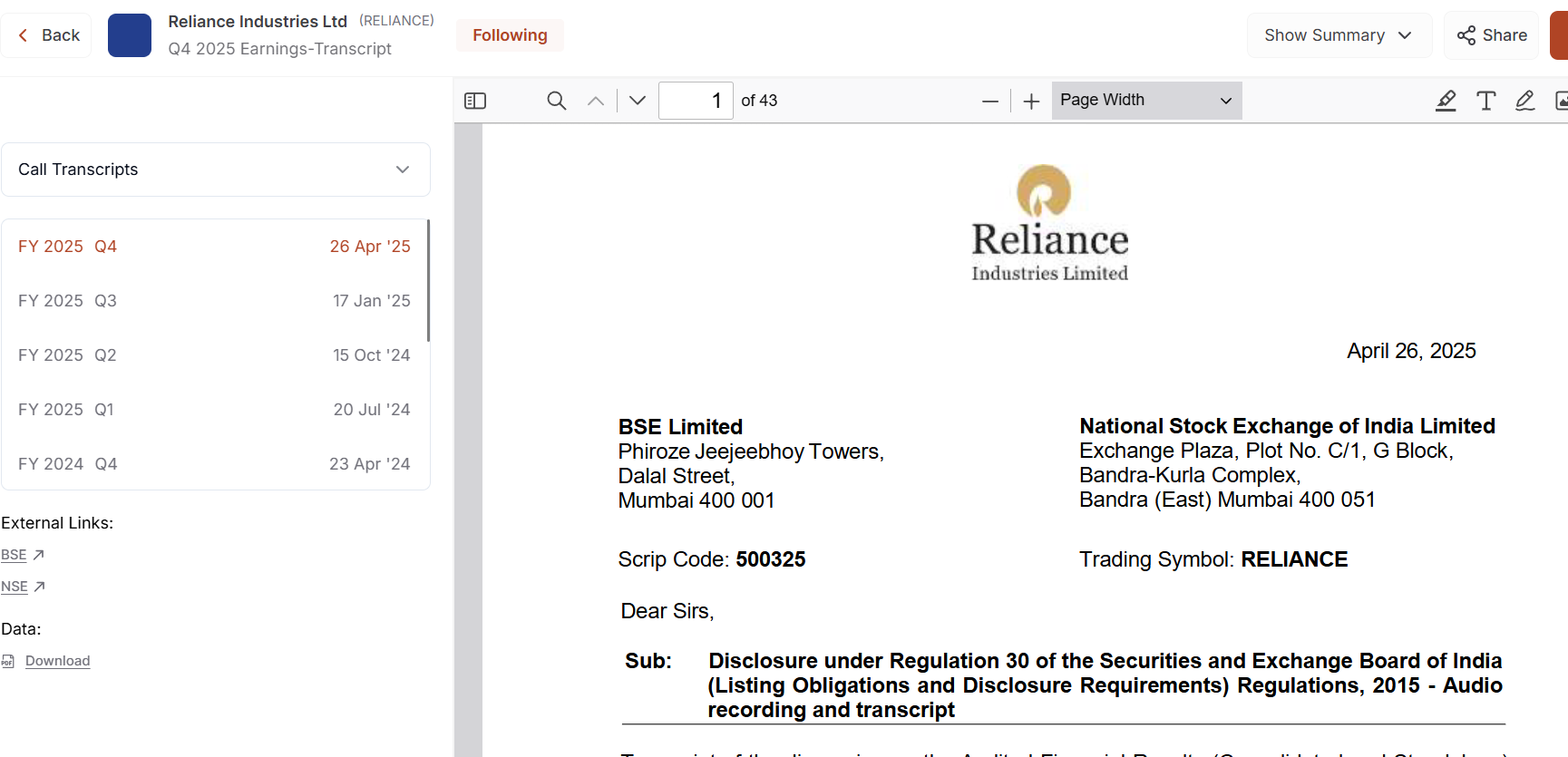Open the PDF find search icon
The image size is (1568, 757).
[x=557, y=101]
